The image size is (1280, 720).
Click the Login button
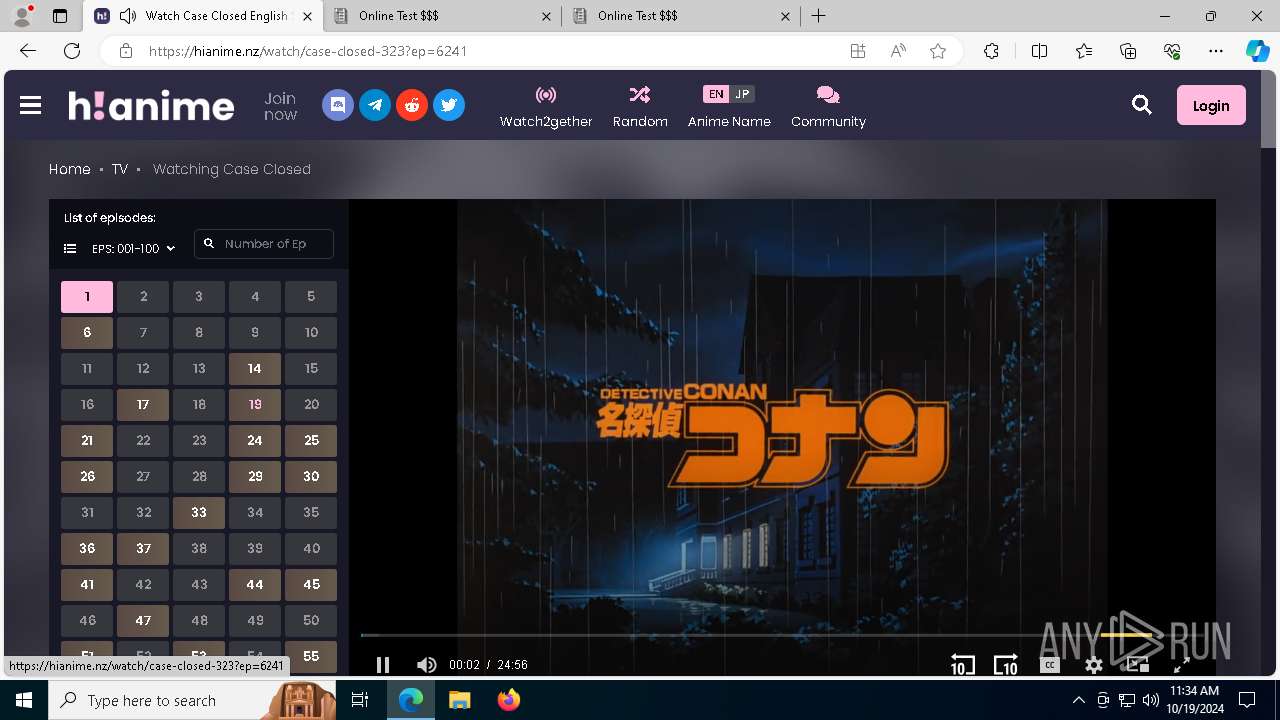(1211, 105)
